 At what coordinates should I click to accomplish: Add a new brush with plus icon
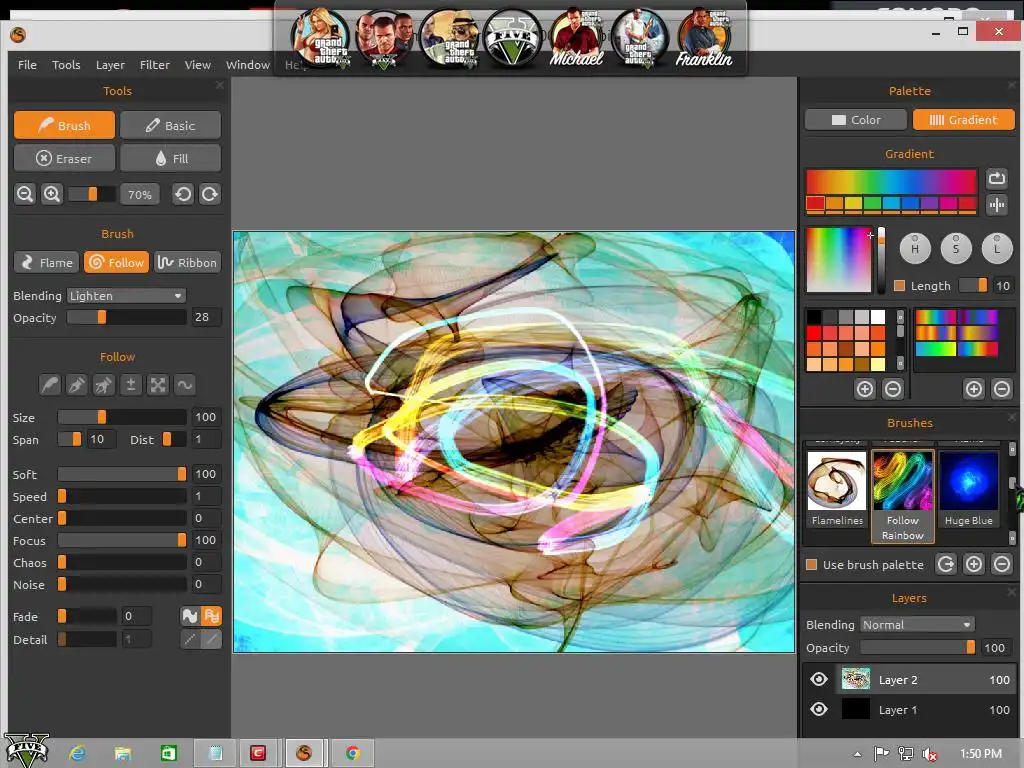[974, 564]
